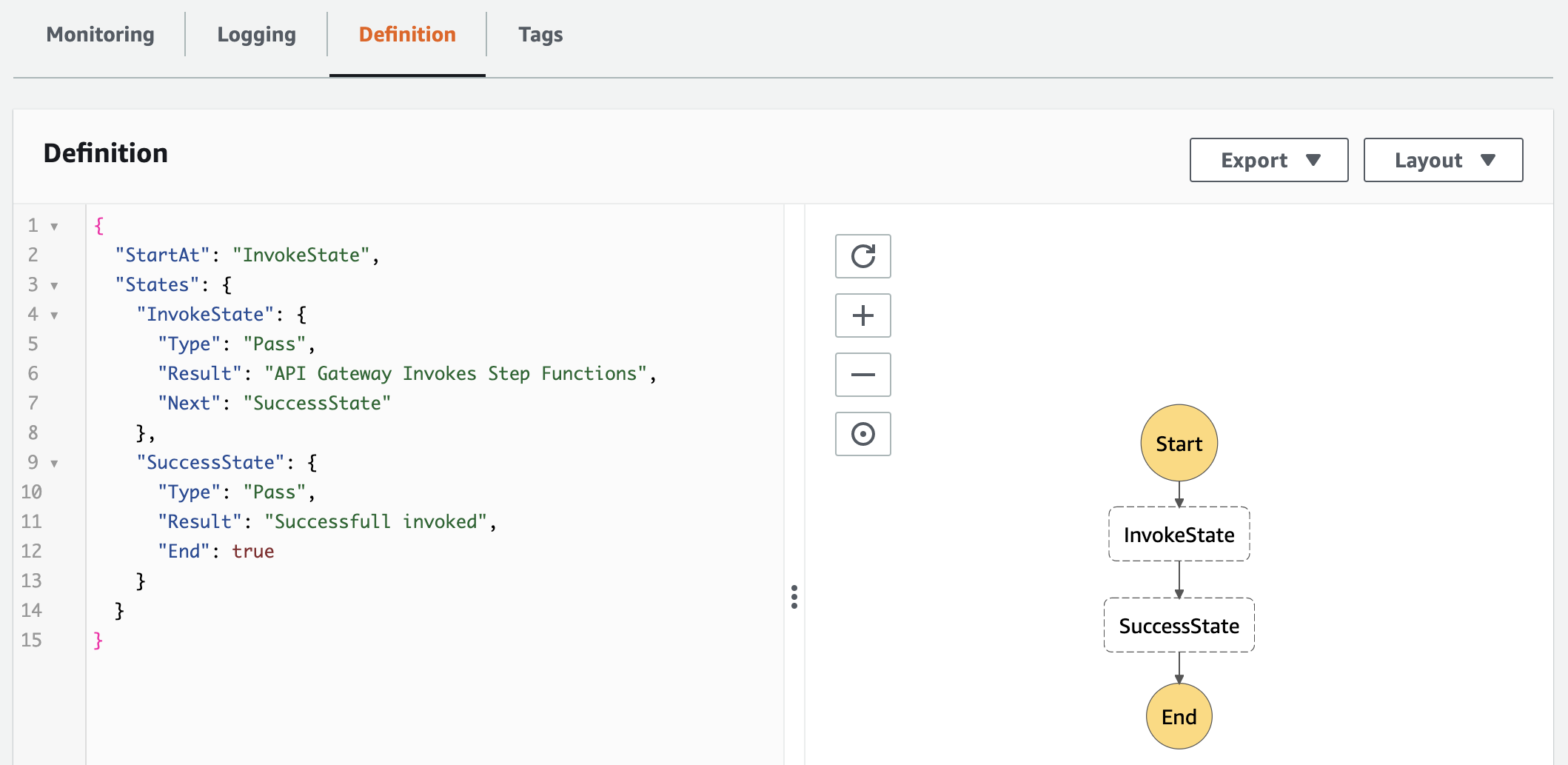Select the Definition tab

tap(406, 34)
